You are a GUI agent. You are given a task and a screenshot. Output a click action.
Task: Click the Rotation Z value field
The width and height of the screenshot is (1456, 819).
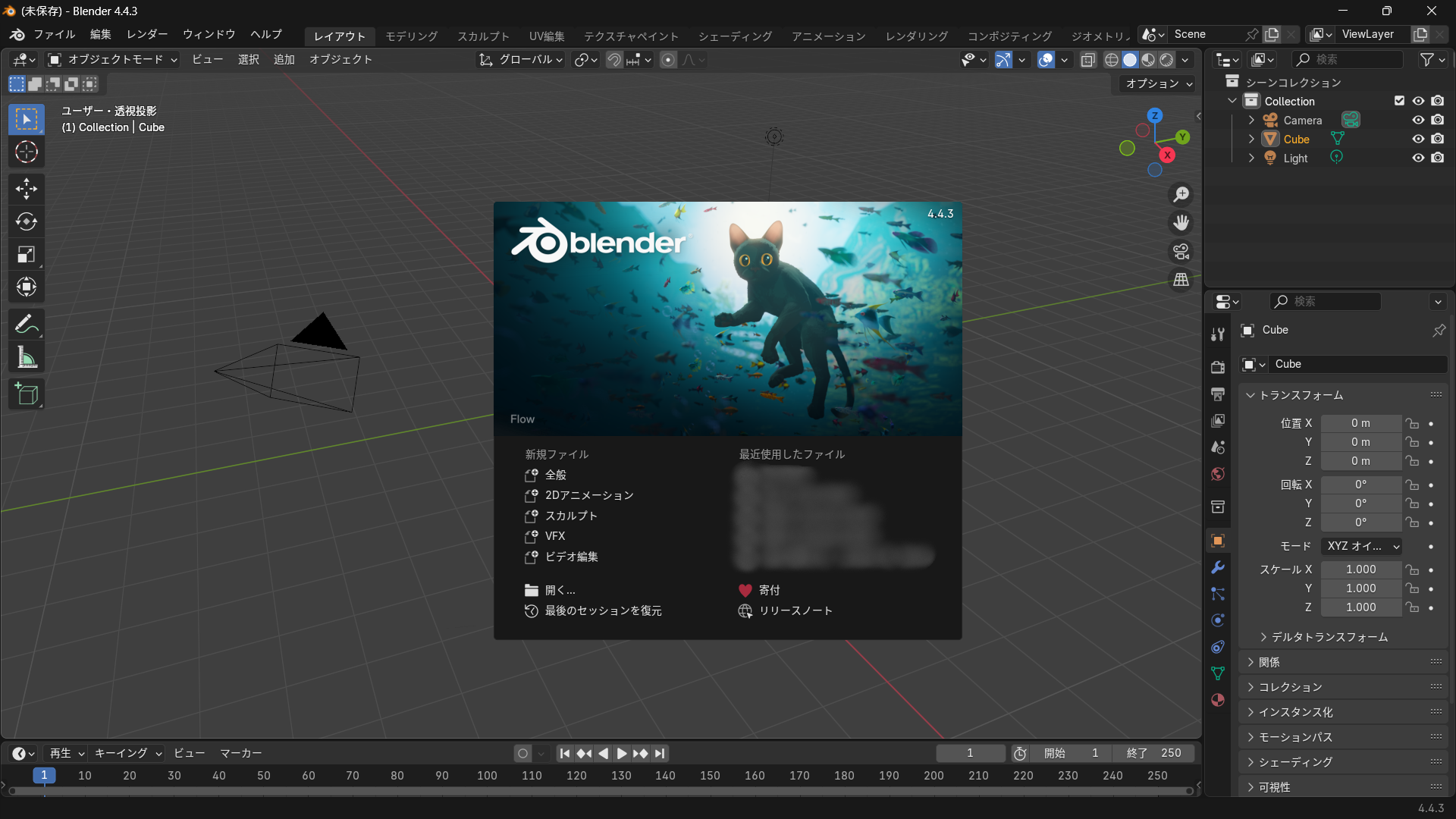tap(1361, 522)
